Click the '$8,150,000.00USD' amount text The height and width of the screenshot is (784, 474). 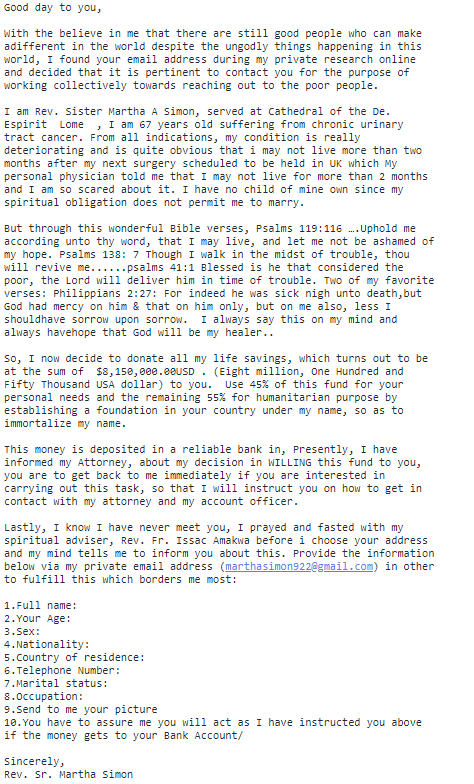coord(145,372)
